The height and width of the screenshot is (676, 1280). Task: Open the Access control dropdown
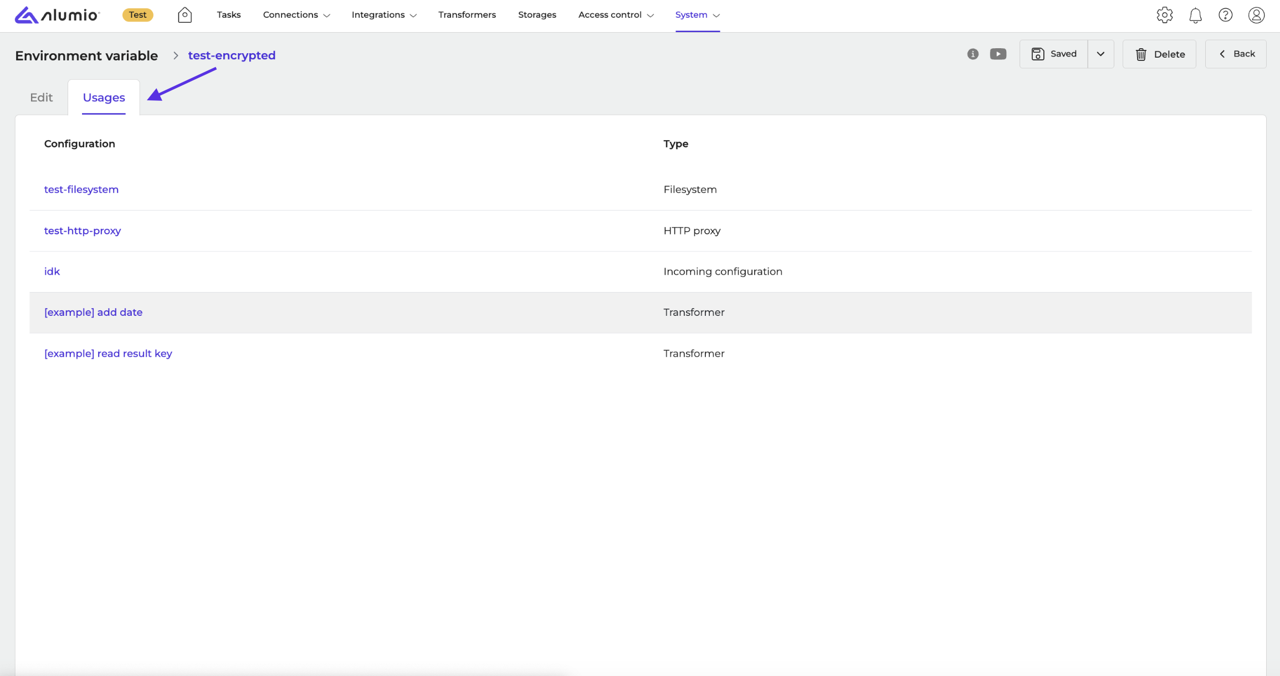(x=616, y=15)
